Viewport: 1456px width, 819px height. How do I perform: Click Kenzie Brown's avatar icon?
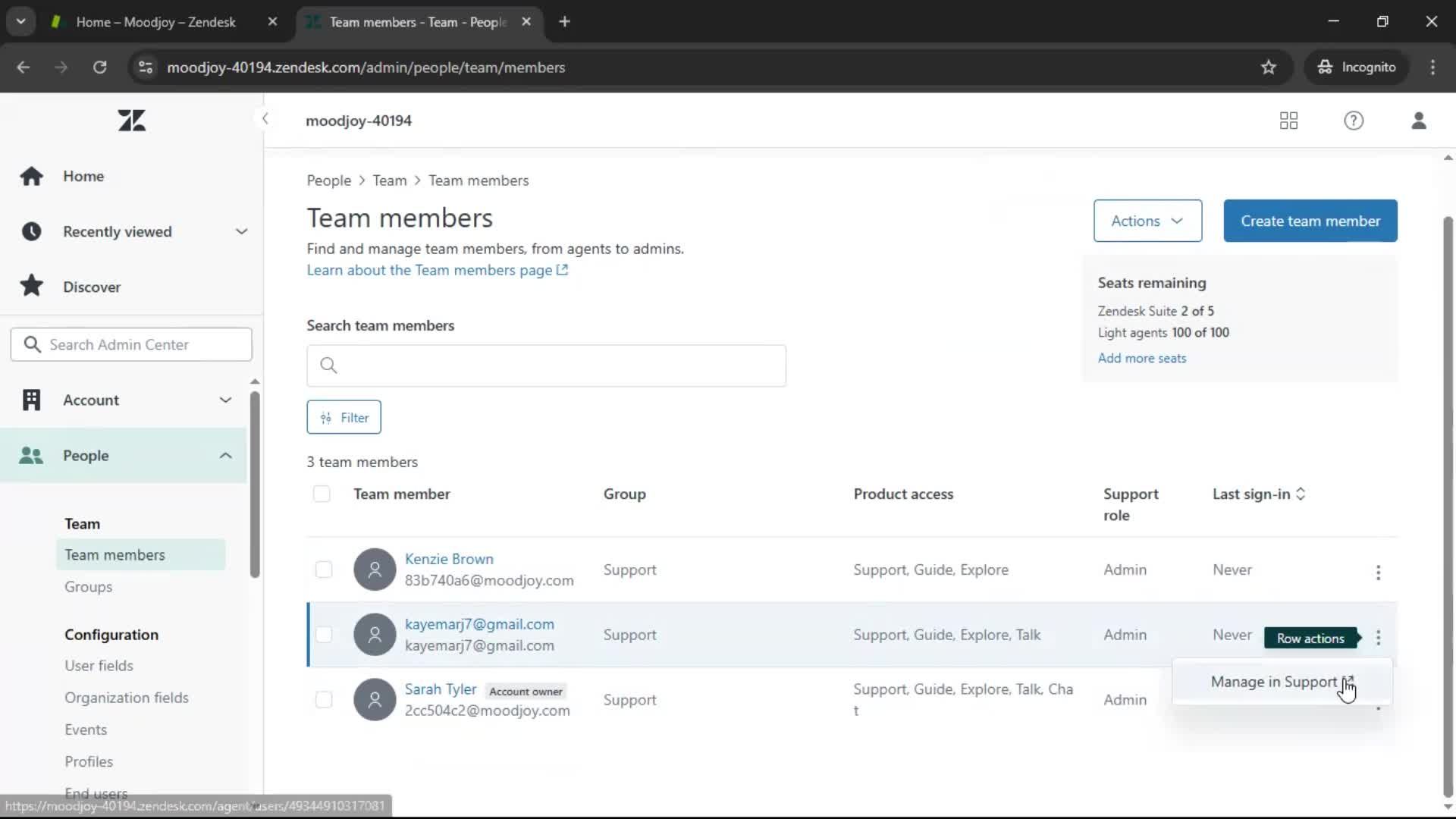click(x=375, y=570)
